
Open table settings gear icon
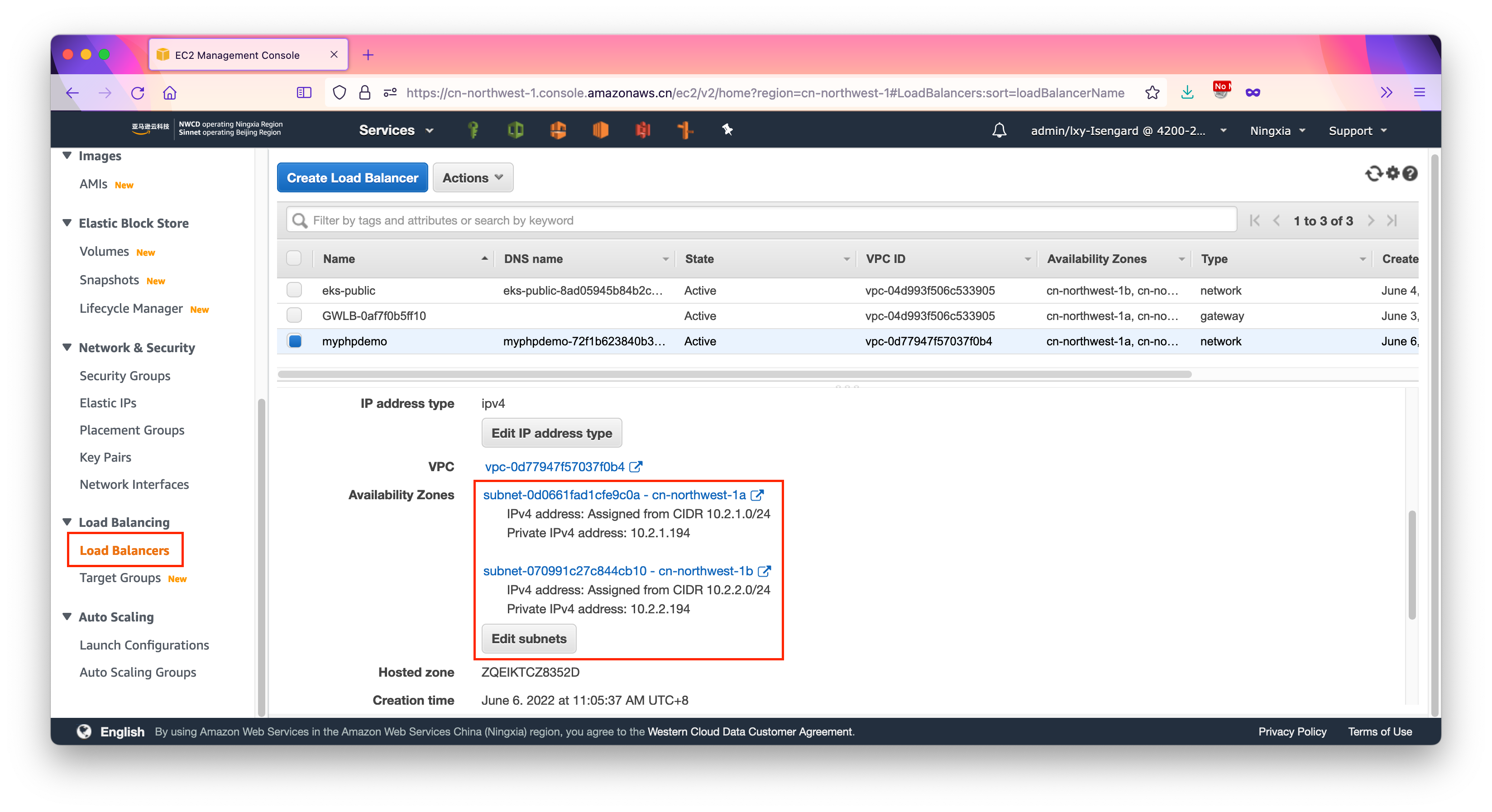(1393, 173)
